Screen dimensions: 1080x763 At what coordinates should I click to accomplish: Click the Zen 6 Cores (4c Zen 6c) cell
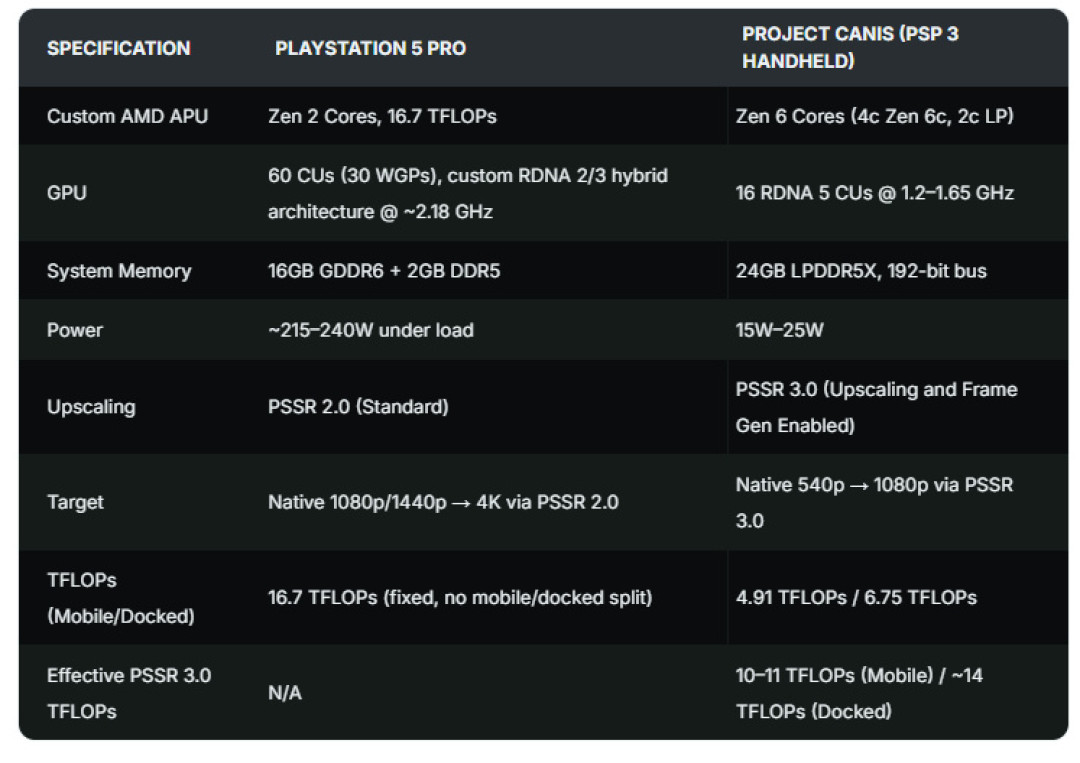[875, 116]
